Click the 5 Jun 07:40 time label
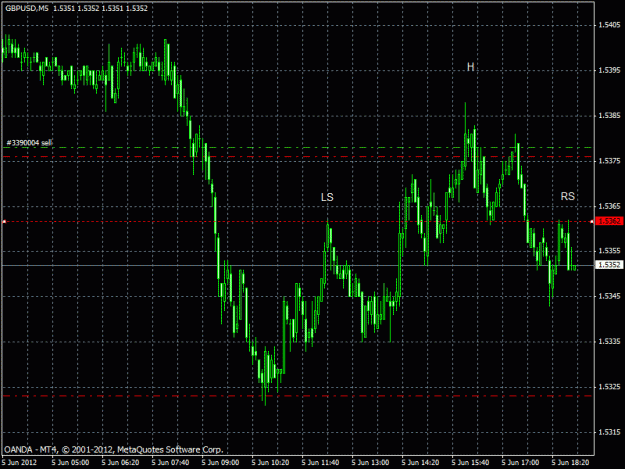Screen dimensions: 625x469 click(x=171, y=463)
